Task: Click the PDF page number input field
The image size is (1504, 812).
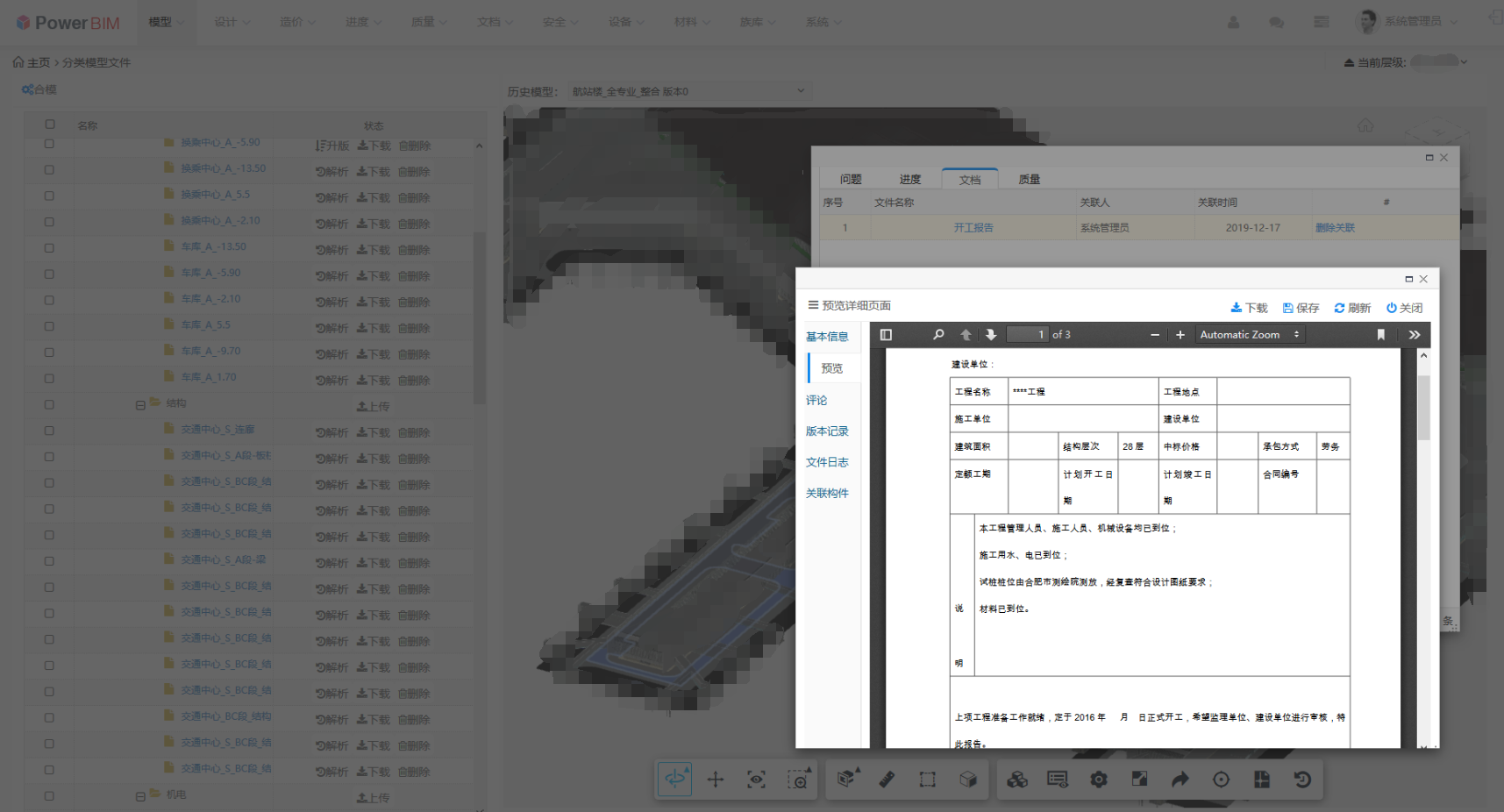Action: 1027,335
